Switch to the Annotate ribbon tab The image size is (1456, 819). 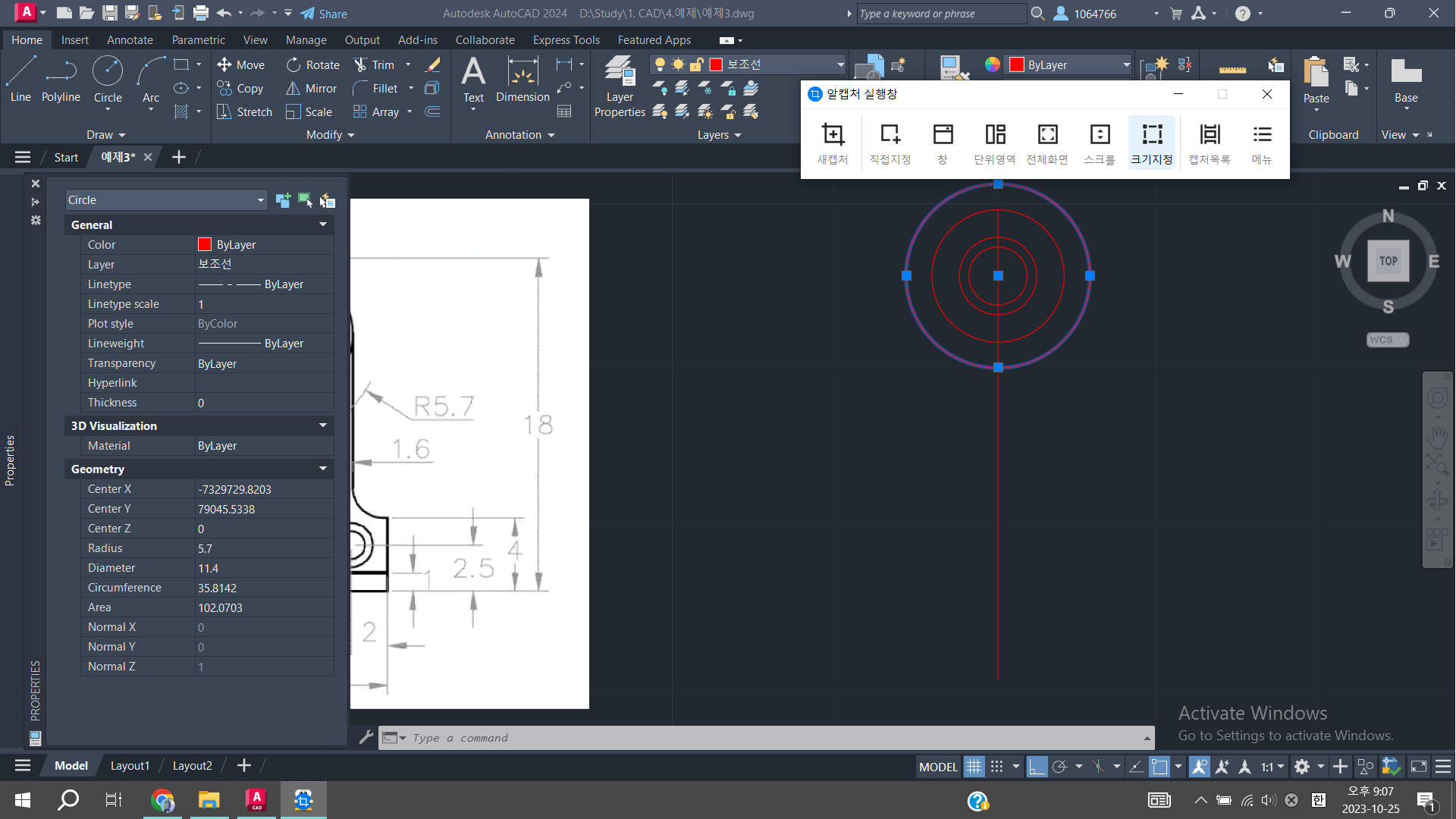pos(130,40)
